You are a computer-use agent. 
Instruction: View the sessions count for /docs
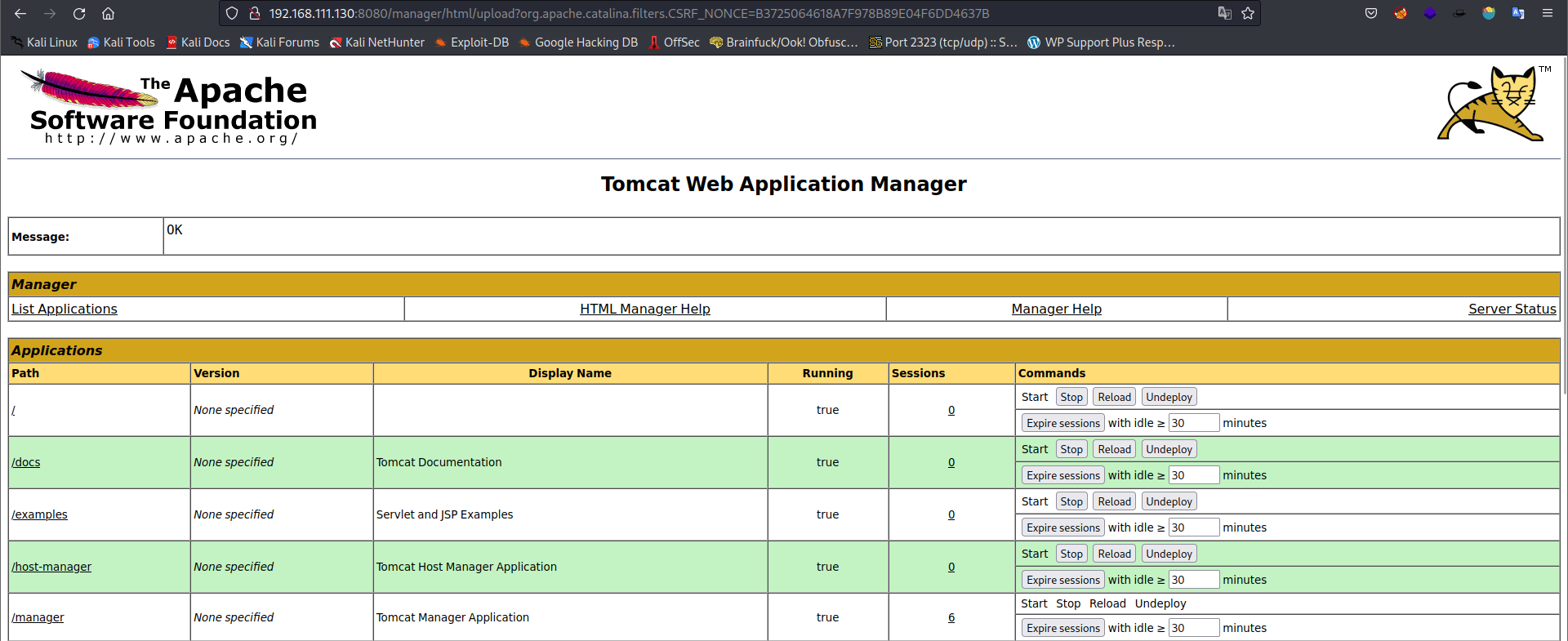pyautogui.click(x=951, y=462)
